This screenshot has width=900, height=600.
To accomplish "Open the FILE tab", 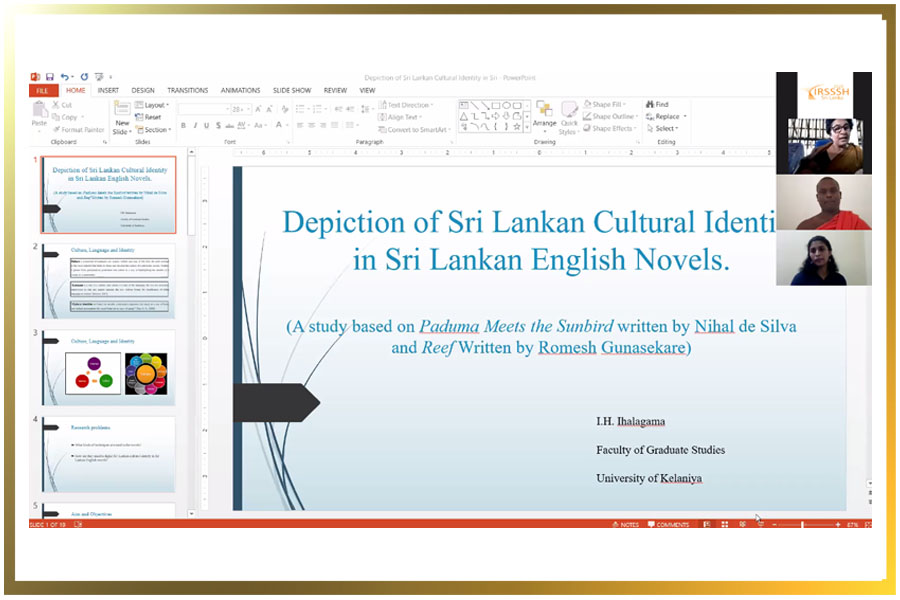I will (43, 91).
